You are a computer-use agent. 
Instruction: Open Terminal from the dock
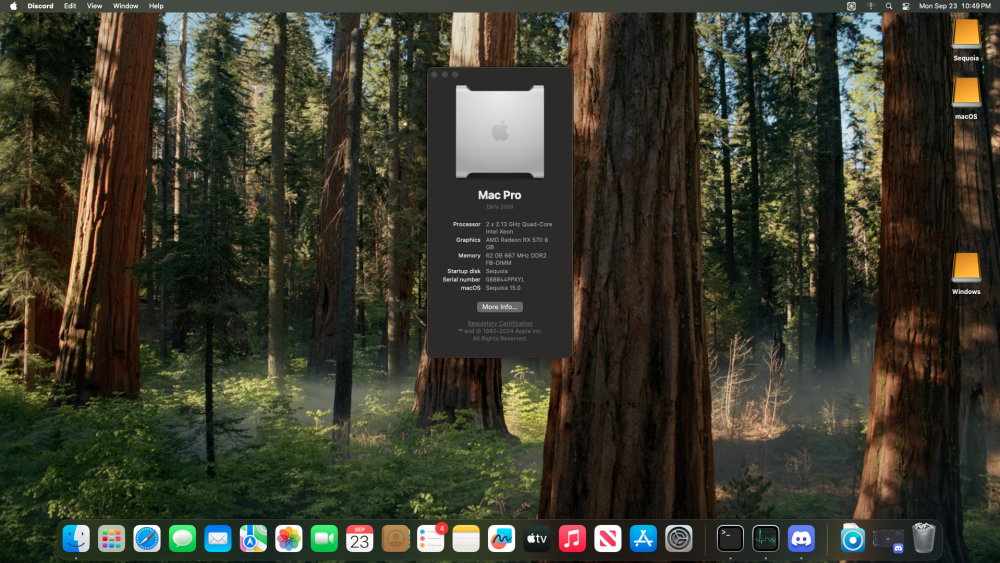tap(730, 539)
